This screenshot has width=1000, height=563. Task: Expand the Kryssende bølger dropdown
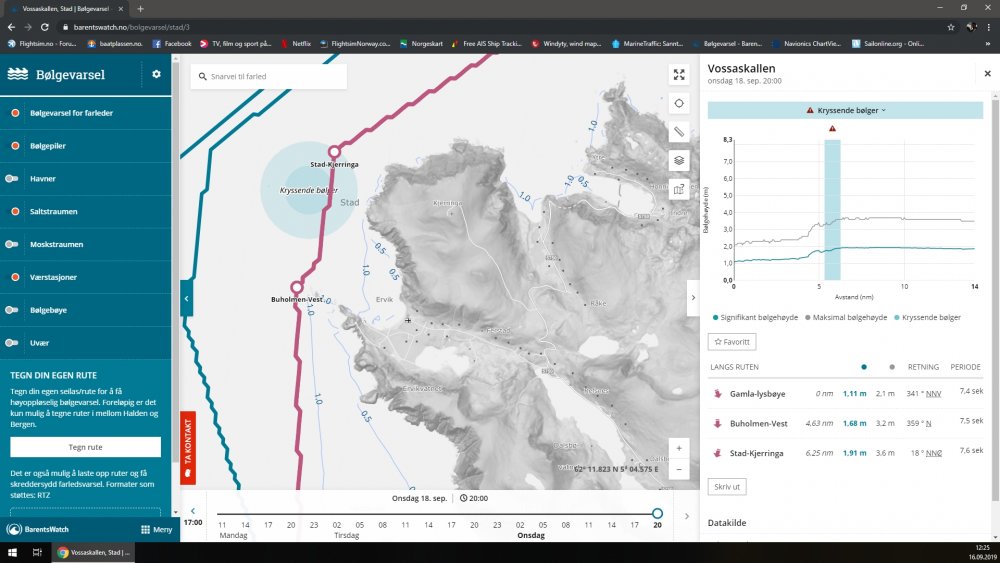click(845, 110)
